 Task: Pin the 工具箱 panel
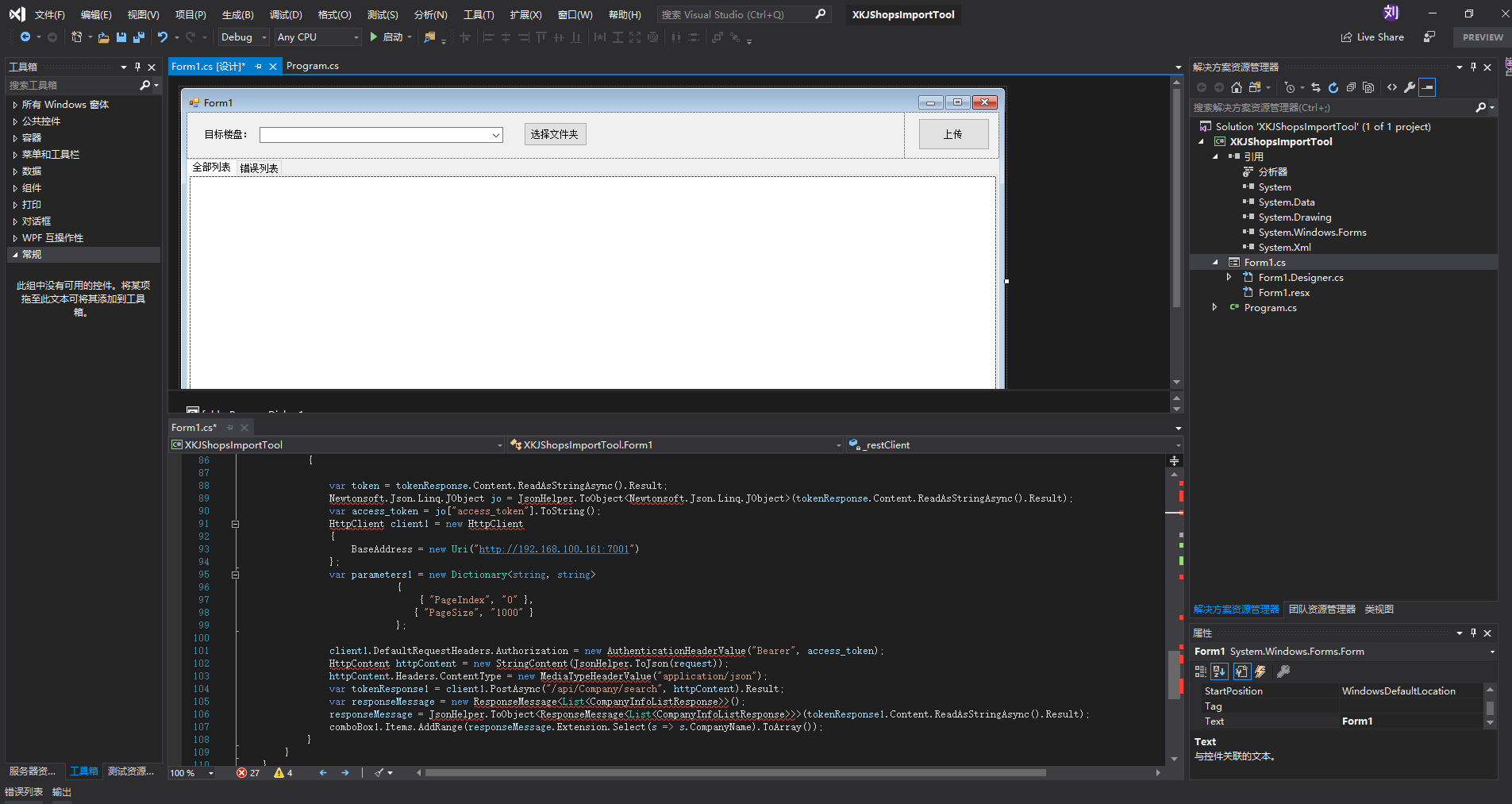138,67
